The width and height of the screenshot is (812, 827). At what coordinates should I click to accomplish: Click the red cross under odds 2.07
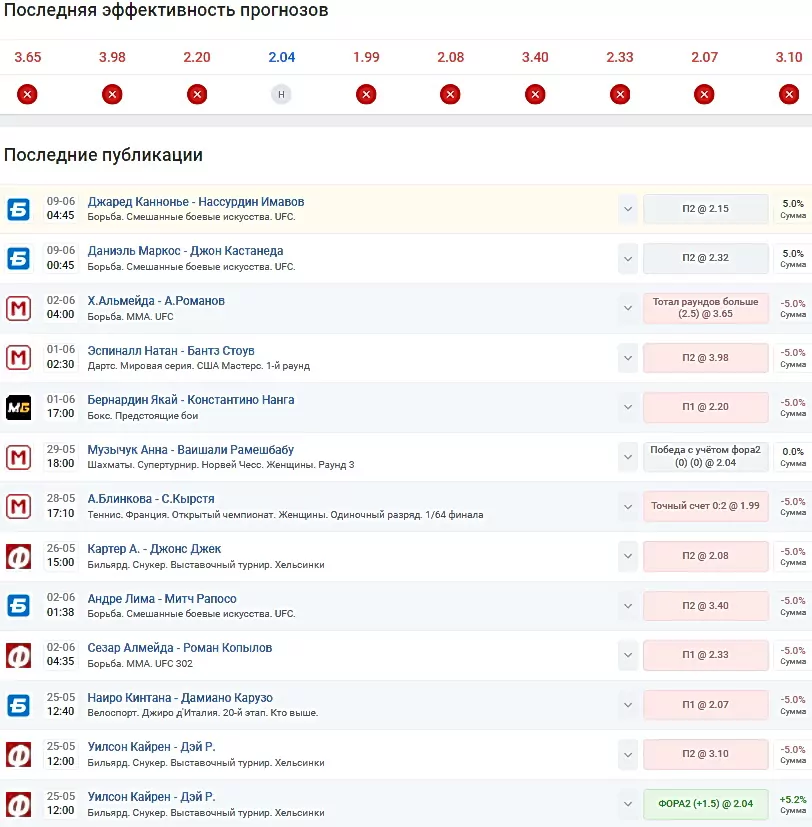click(x=704, y=94)
